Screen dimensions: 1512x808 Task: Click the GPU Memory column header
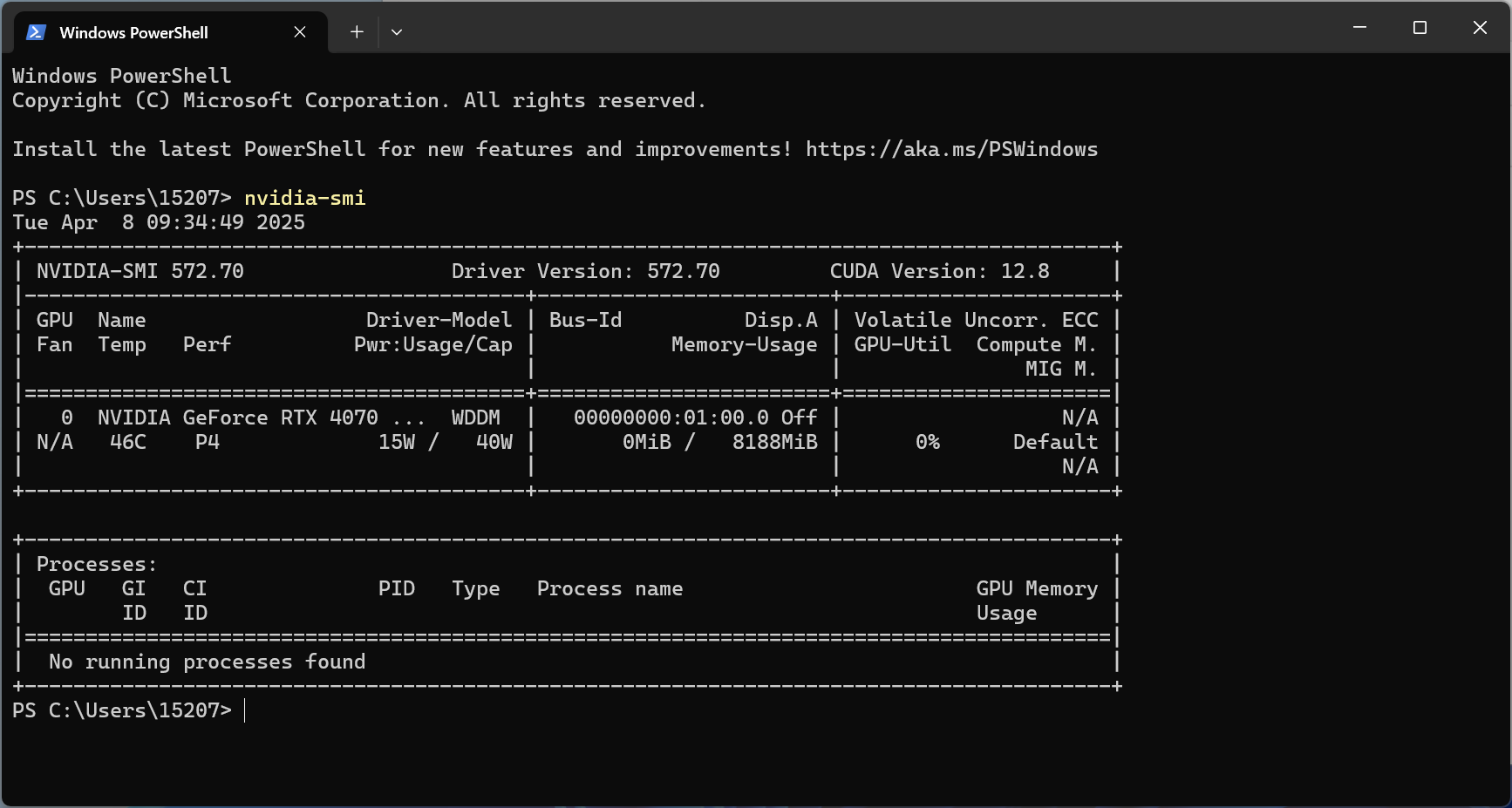[x=1038, y=588]
